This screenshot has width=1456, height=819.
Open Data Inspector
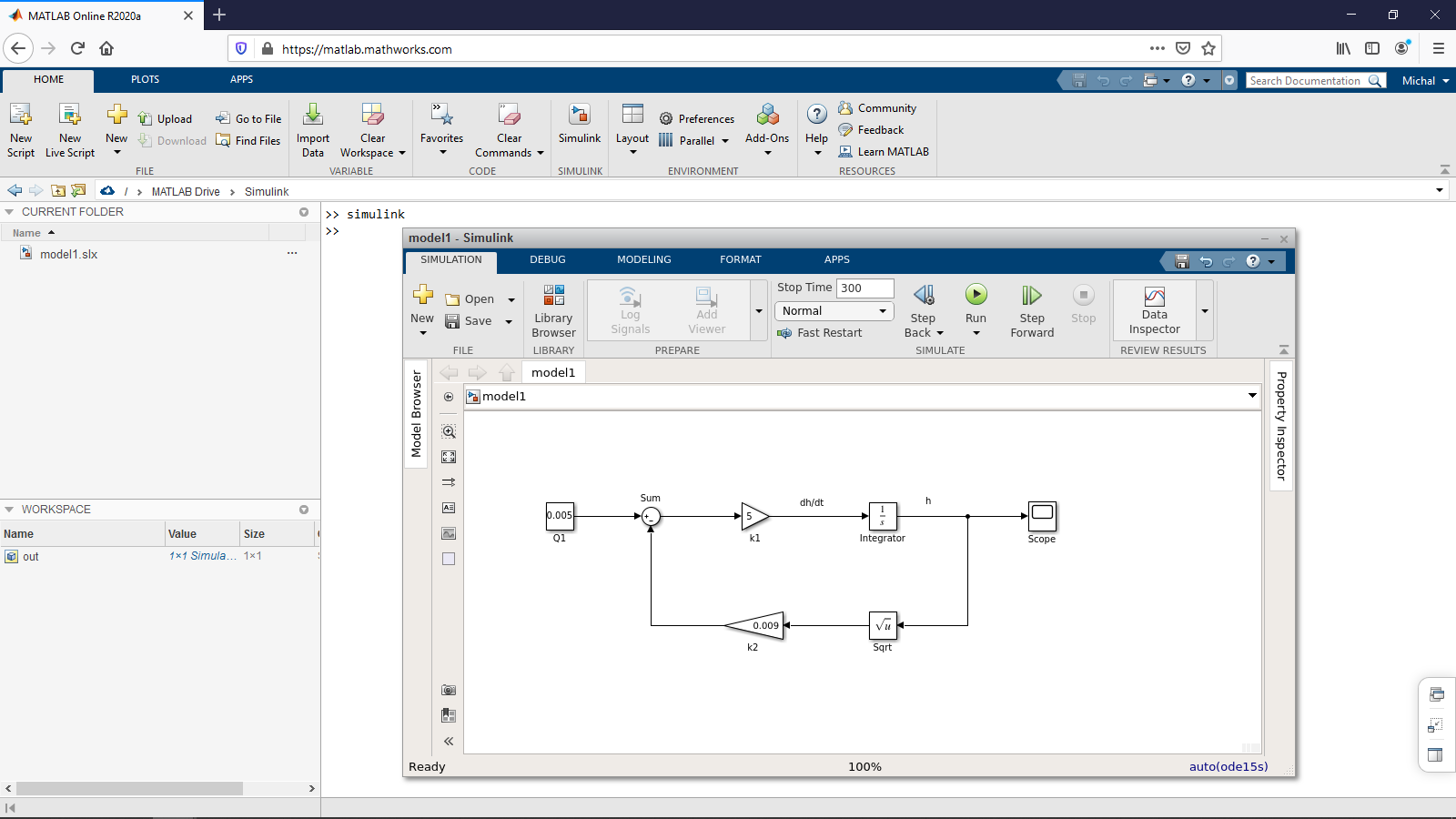coord(1154,310)
